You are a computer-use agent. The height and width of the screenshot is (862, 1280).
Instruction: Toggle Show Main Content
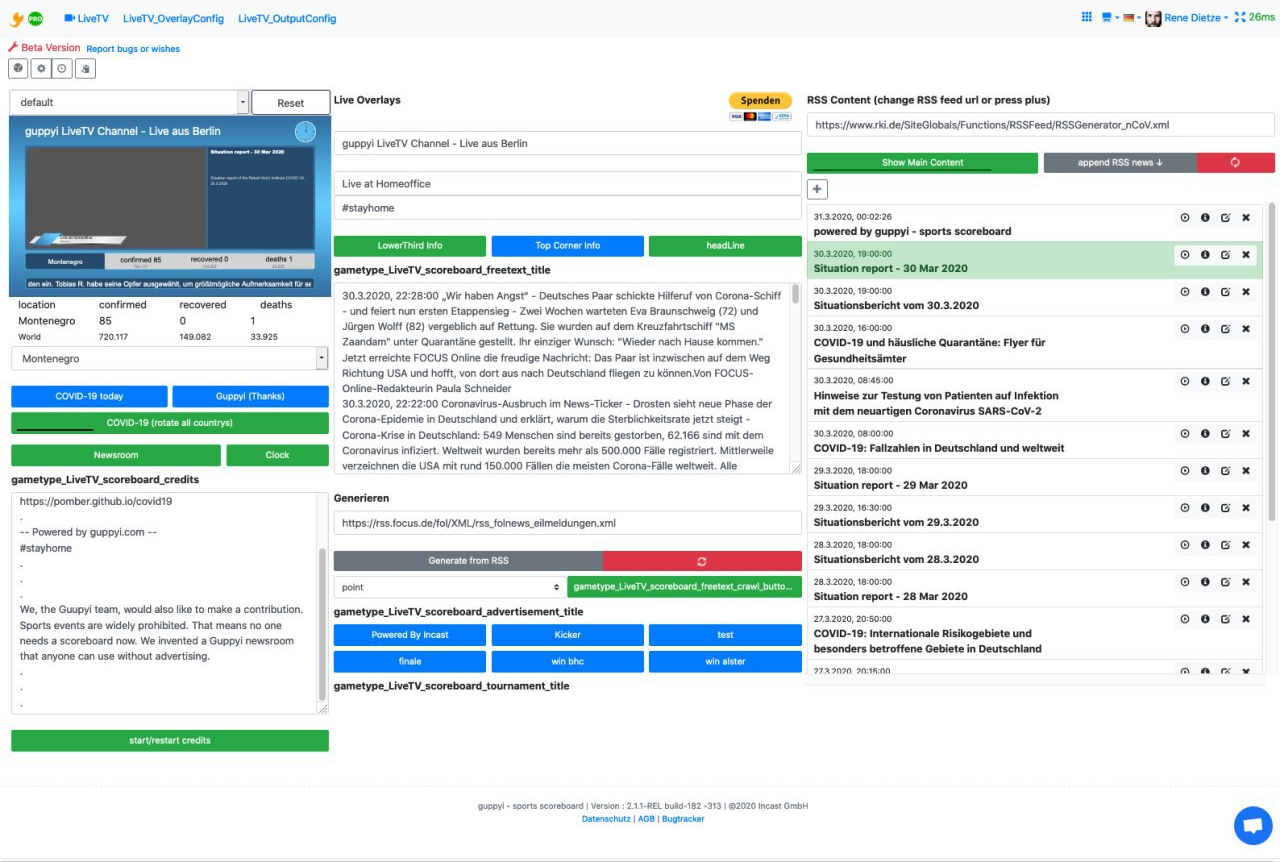[922, 163]
